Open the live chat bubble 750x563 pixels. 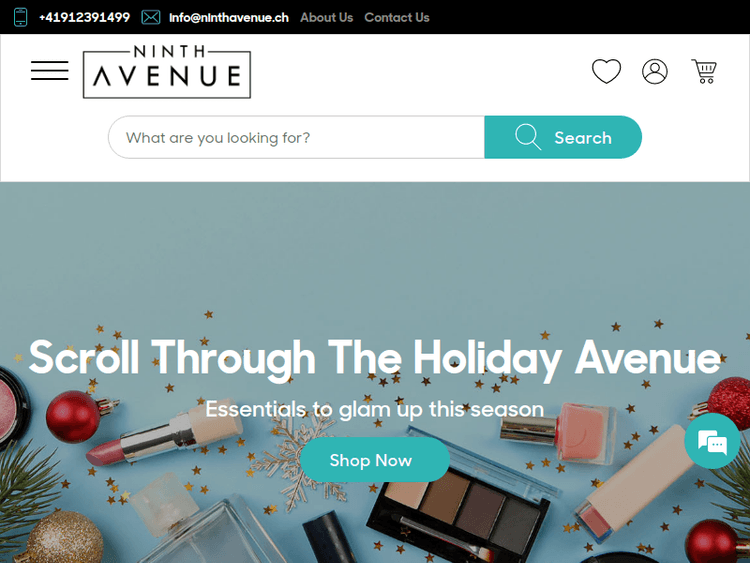coord(712,441)
